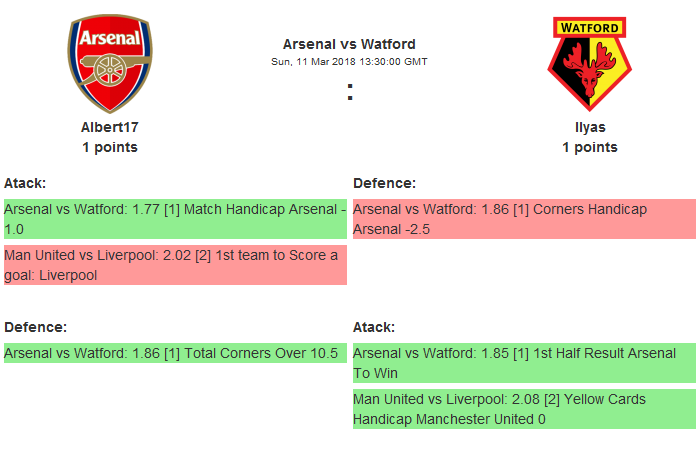
Task: Click the colon score separator
Action: [349, 92]
